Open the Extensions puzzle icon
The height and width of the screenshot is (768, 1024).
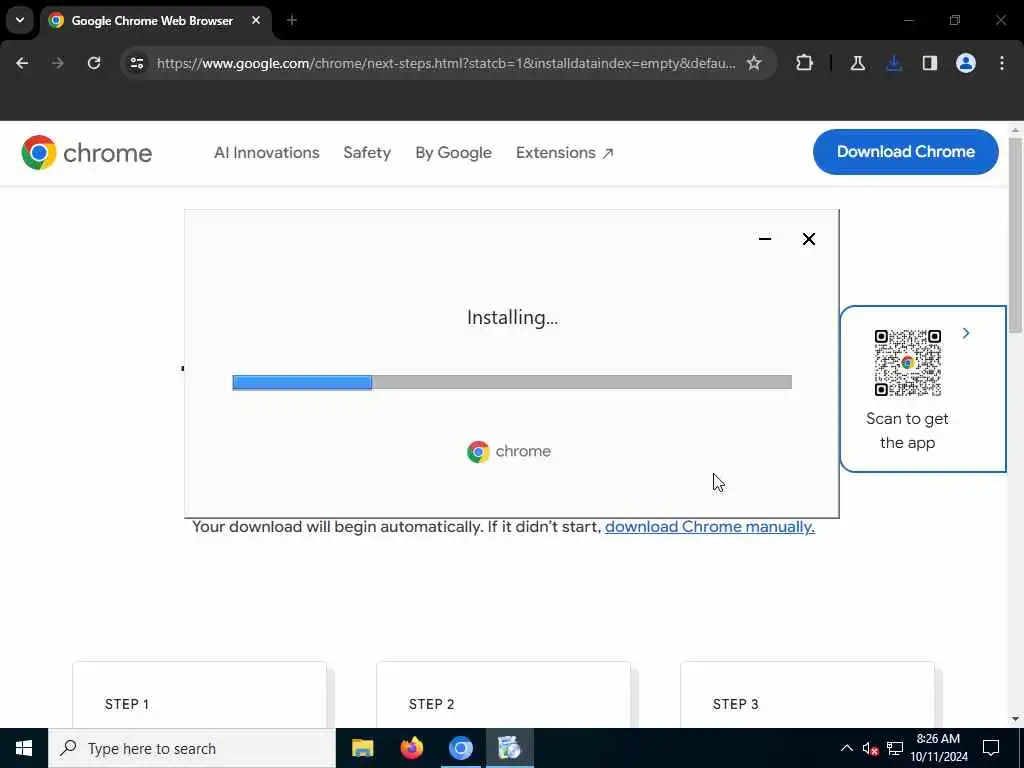805,63
